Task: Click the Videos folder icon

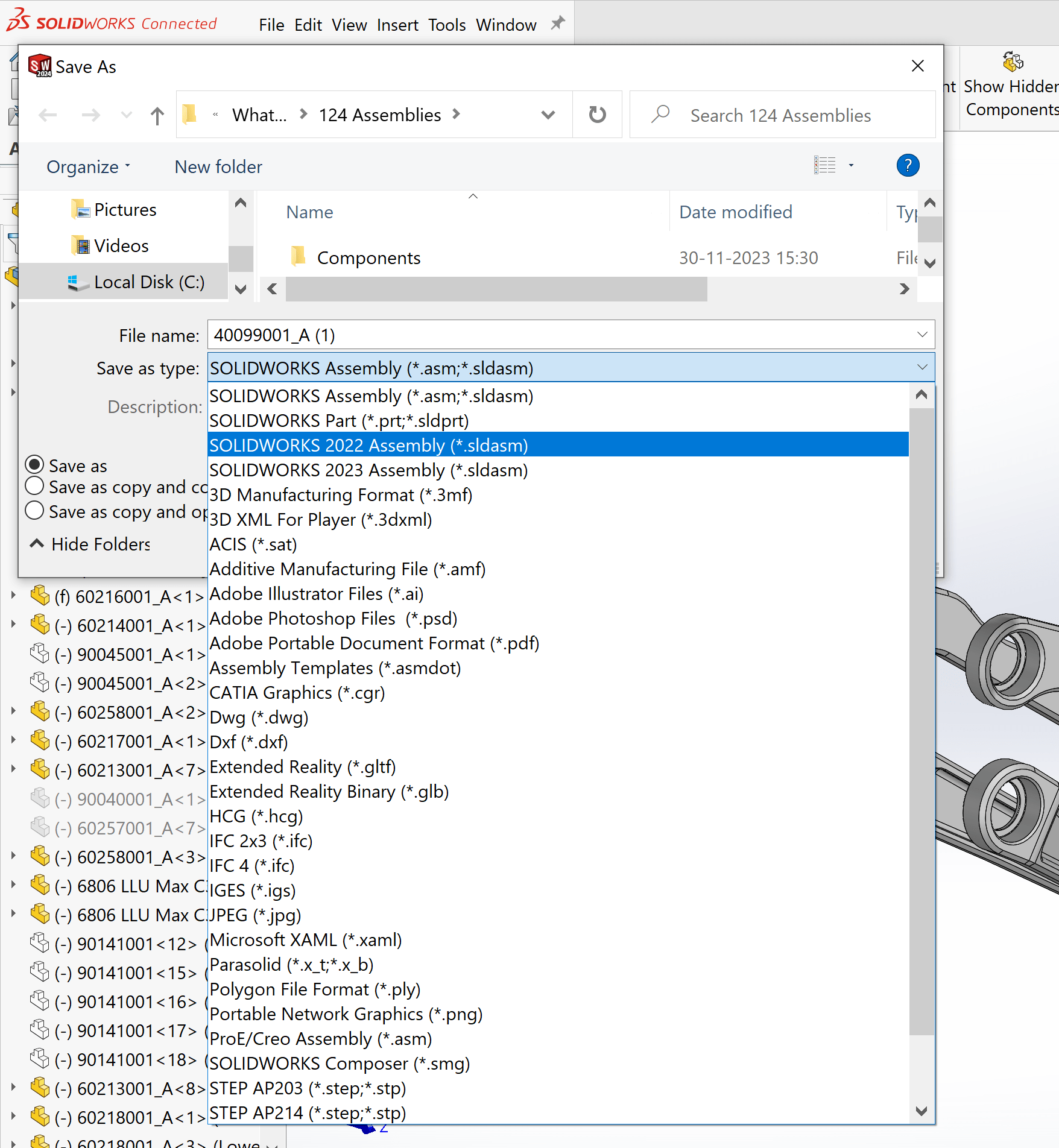Action: [x=80, y=245]
